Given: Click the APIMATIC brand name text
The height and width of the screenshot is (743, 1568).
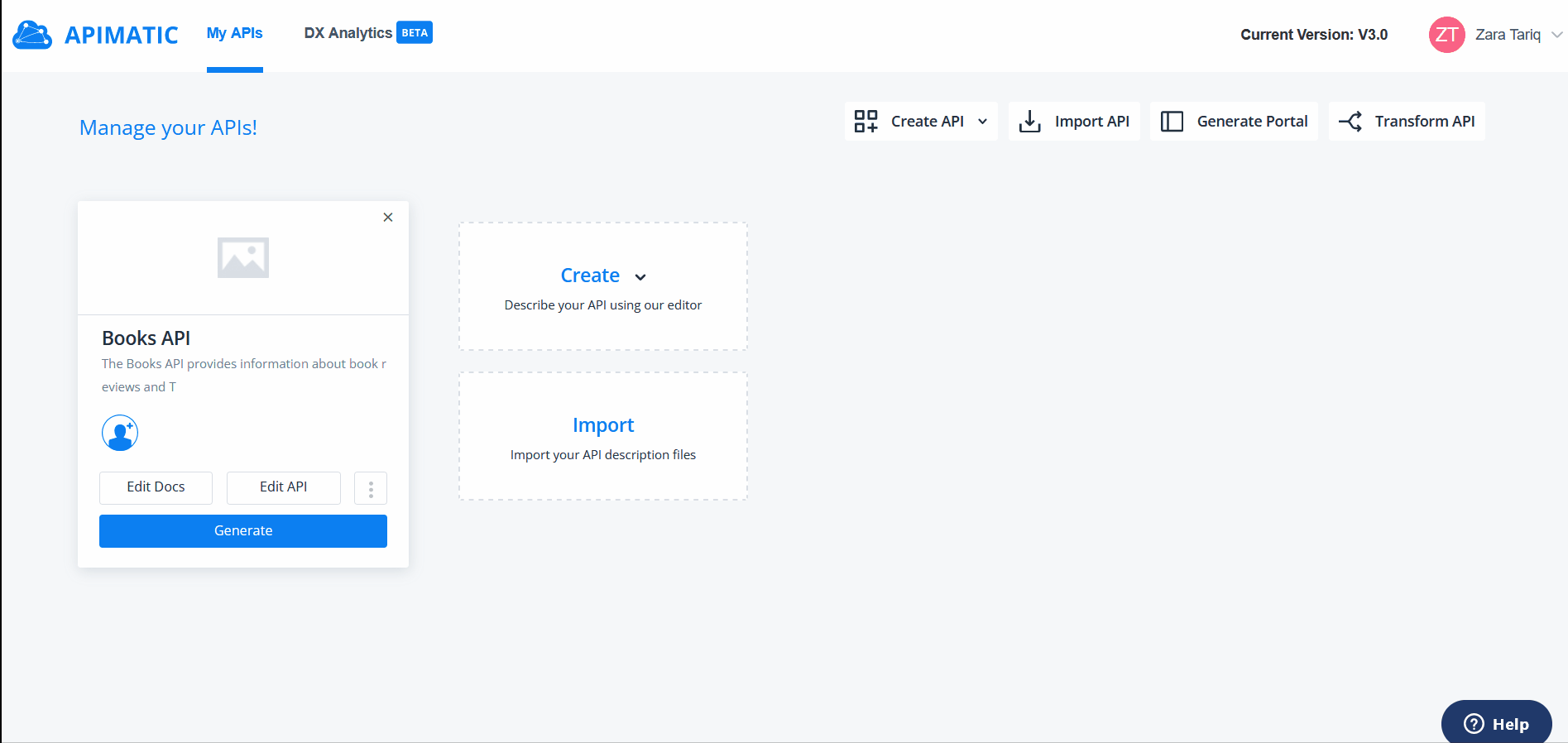Looking at the screenshot, I should (x=122, y=36).
